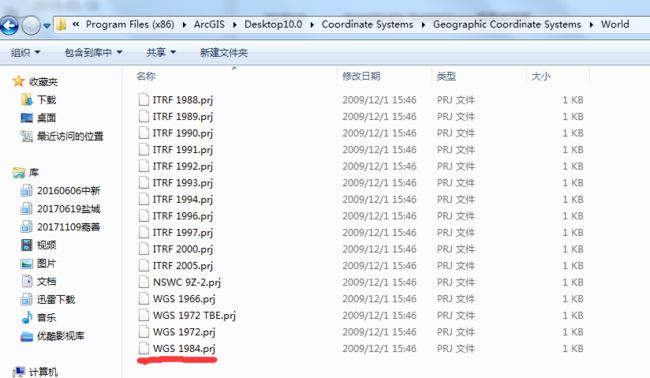This screenshot has height=378, width=650.
Task: Open 最近访问的位置 in sidebar
Action: [x=70, y=136]
